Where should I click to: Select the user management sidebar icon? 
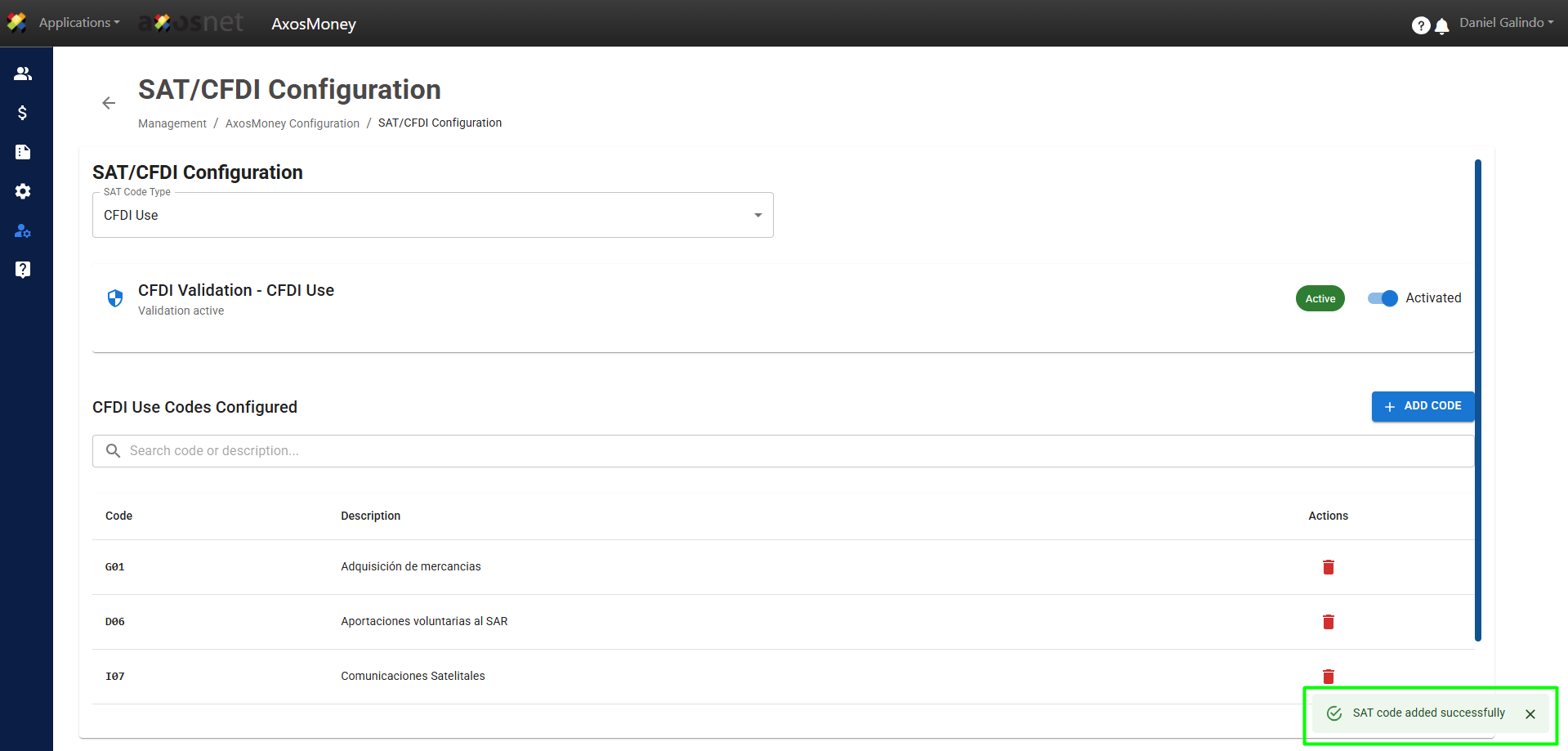click(x=23, y=231)
